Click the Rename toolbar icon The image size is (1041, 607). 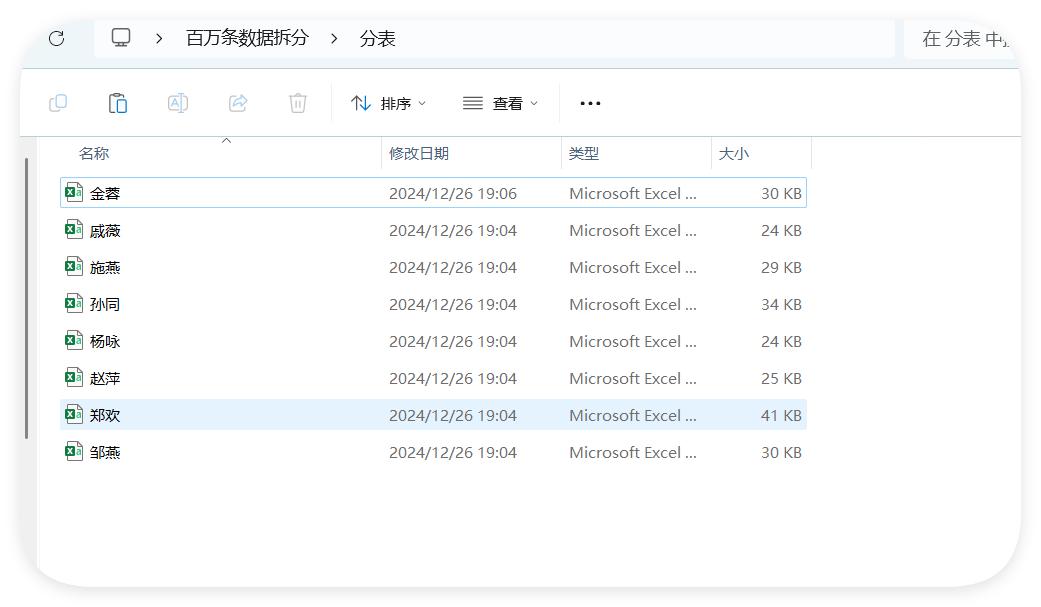point(178,103)
